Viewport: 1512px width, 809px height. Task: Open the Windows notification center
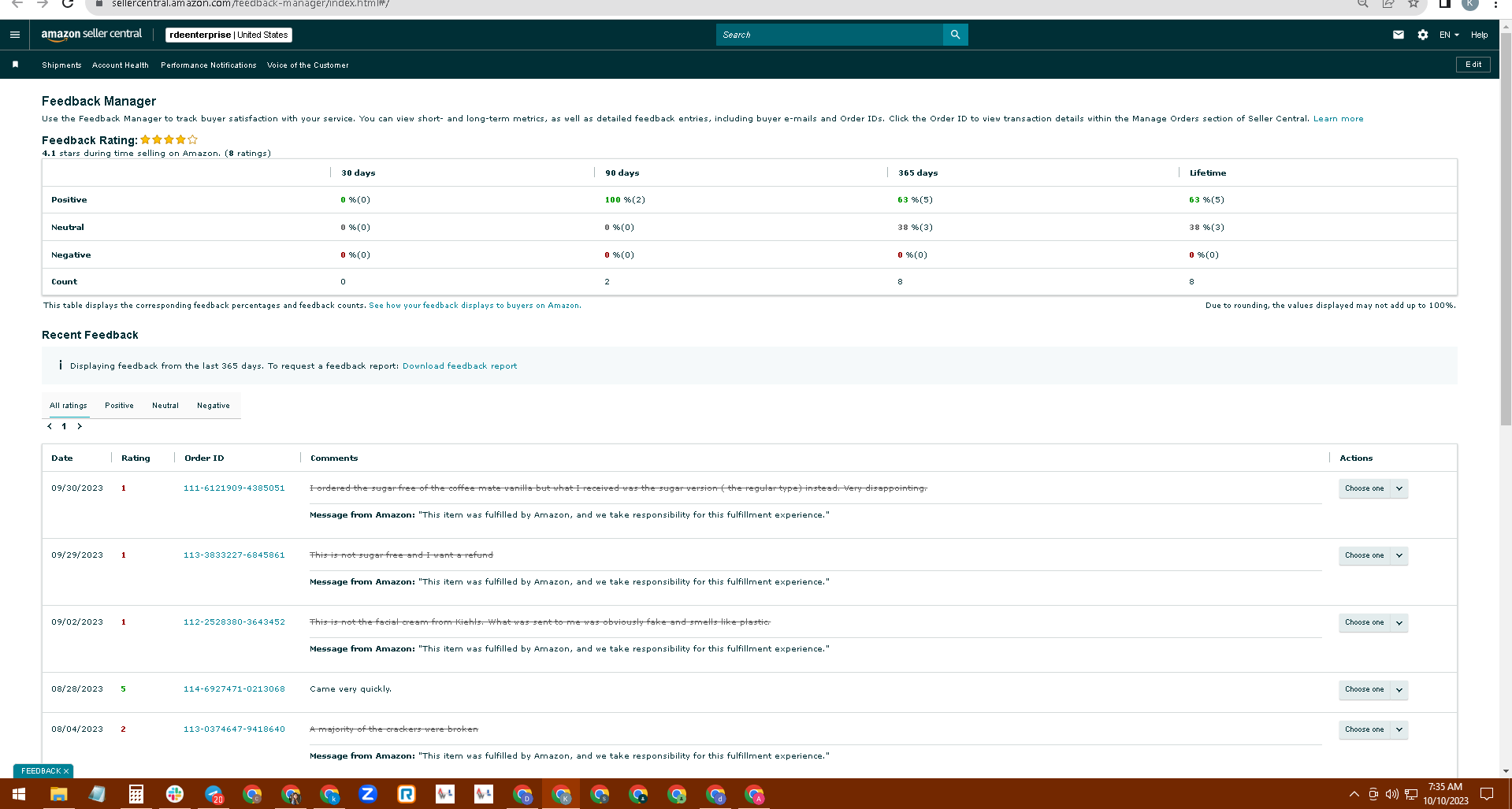coord(1487,794)
